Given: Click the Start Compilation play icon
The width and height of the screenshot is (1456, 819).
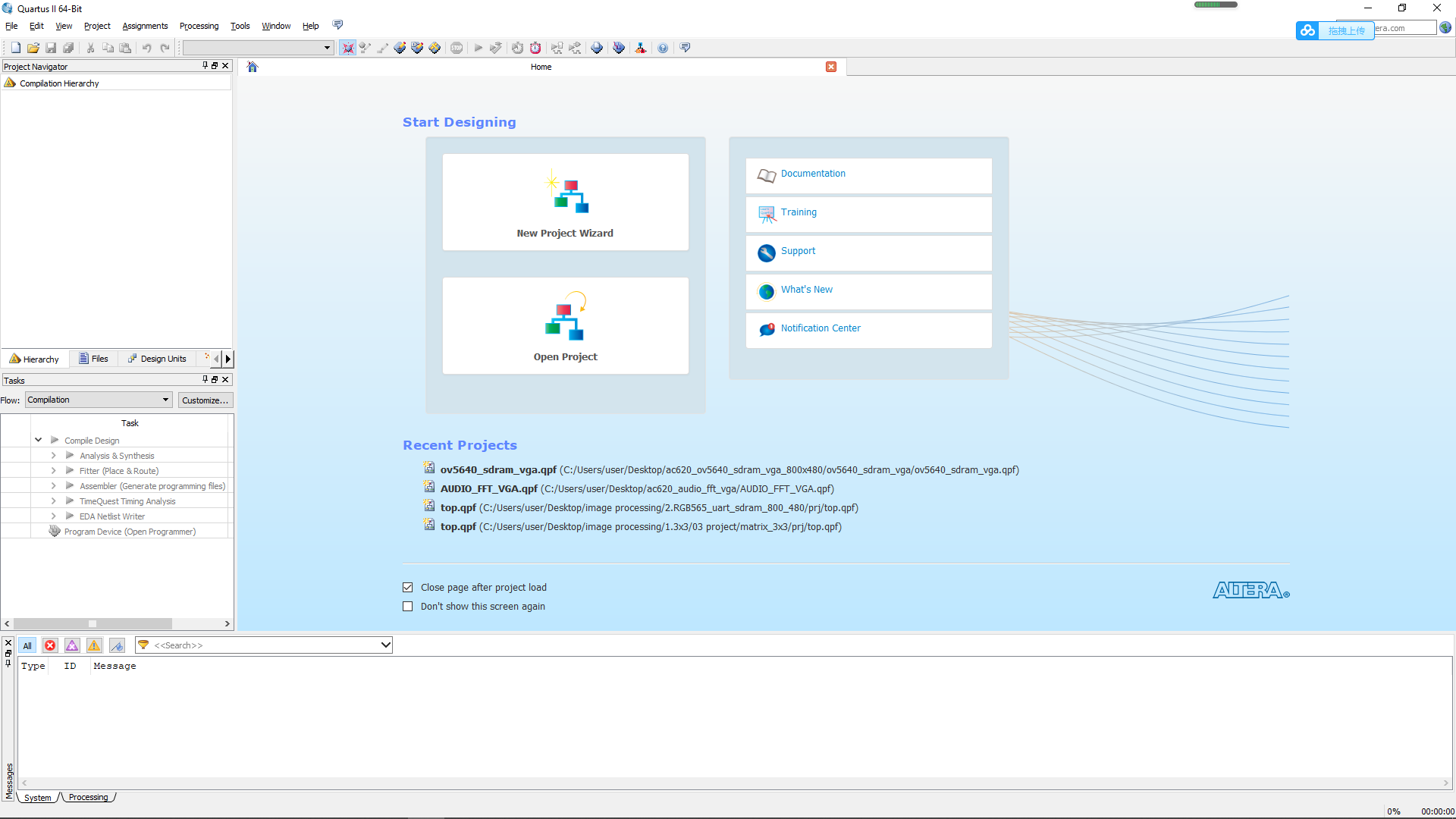Looking at the screenshot, I should tap(479, 48).
